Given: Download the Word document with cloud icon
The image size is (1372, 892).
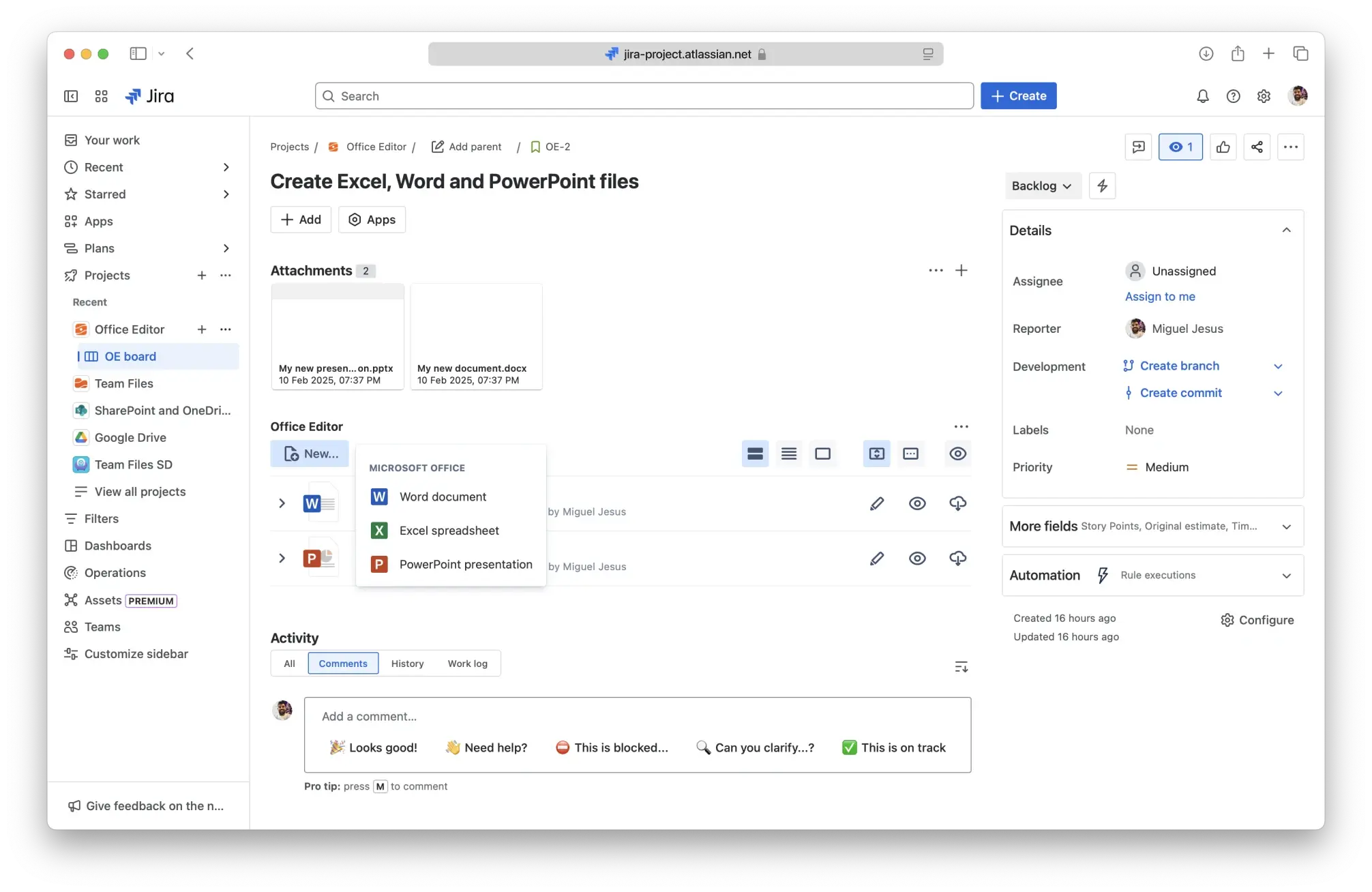Looking at the screenshot, I should pos(957,503).
